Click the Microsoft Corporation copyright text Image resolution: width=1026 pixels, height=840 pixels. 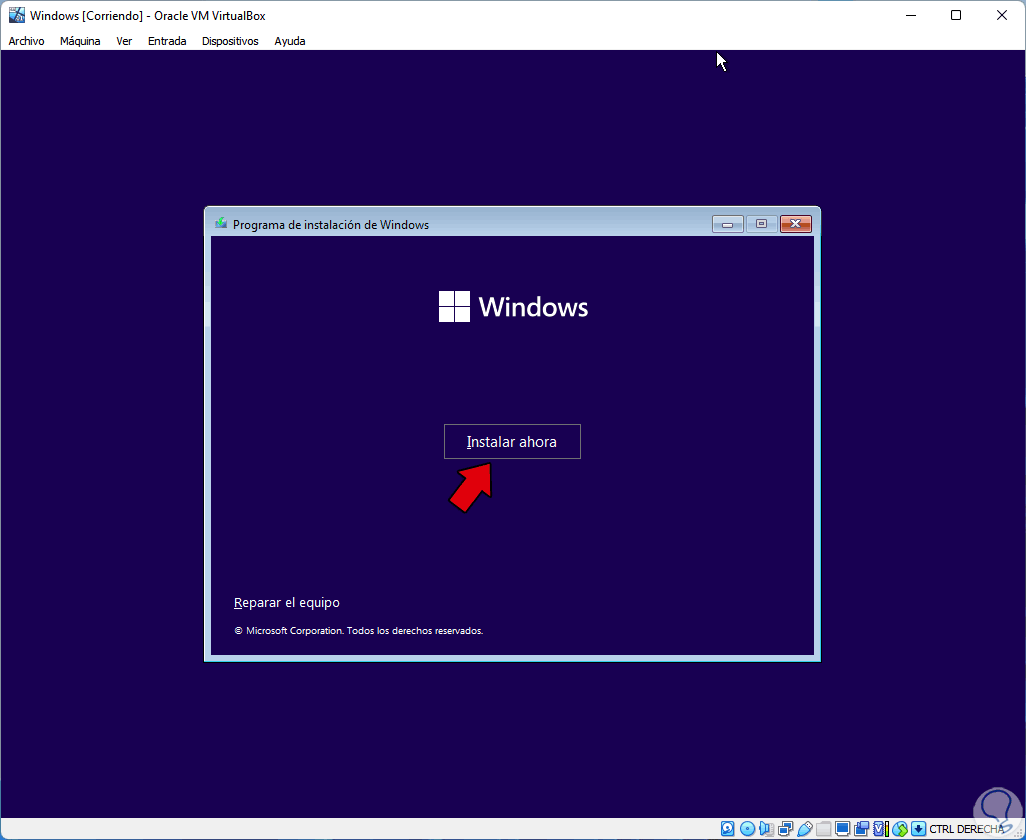coord(359,631)
